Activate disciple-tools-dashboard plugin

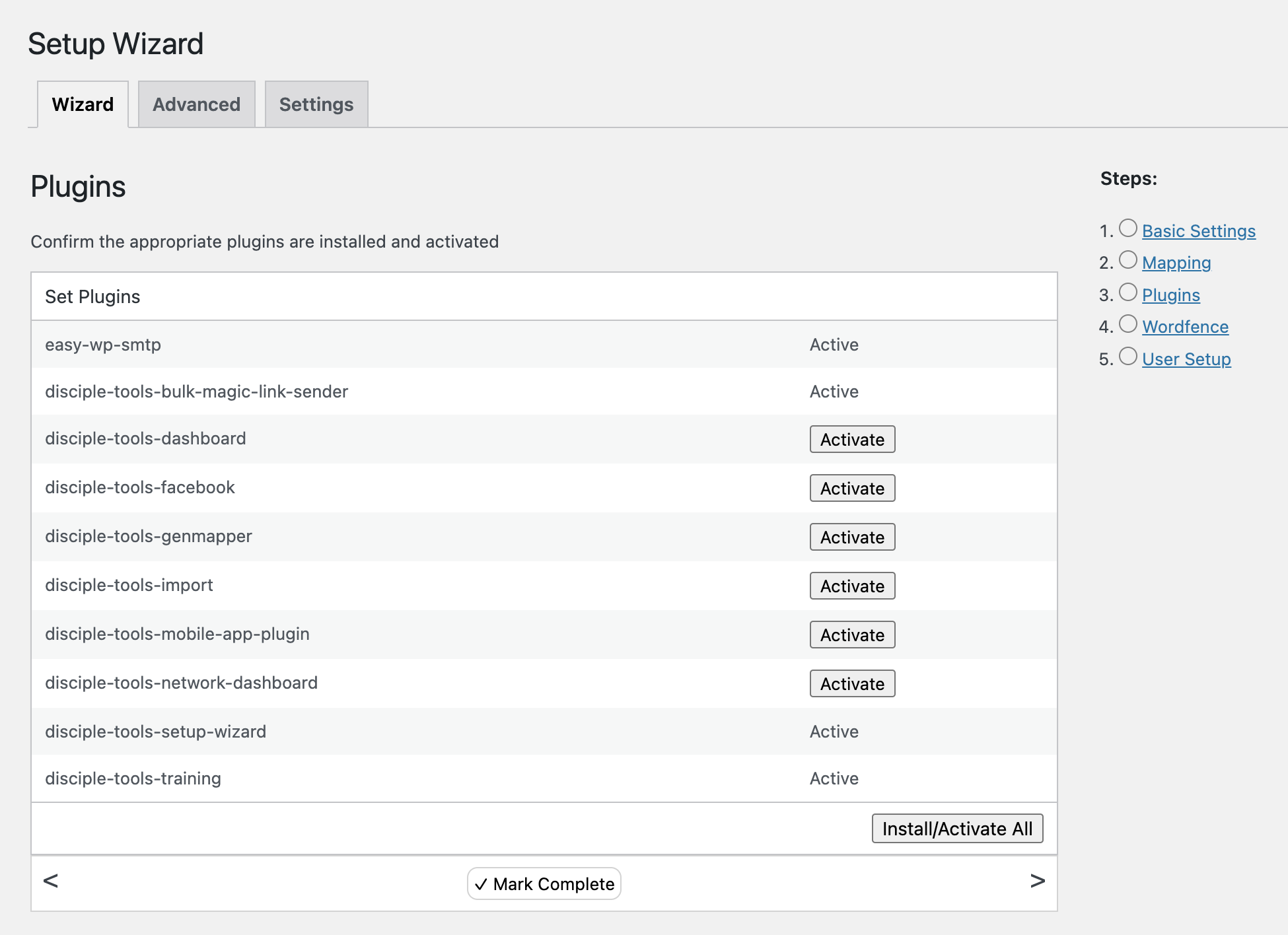click(852, 439)
